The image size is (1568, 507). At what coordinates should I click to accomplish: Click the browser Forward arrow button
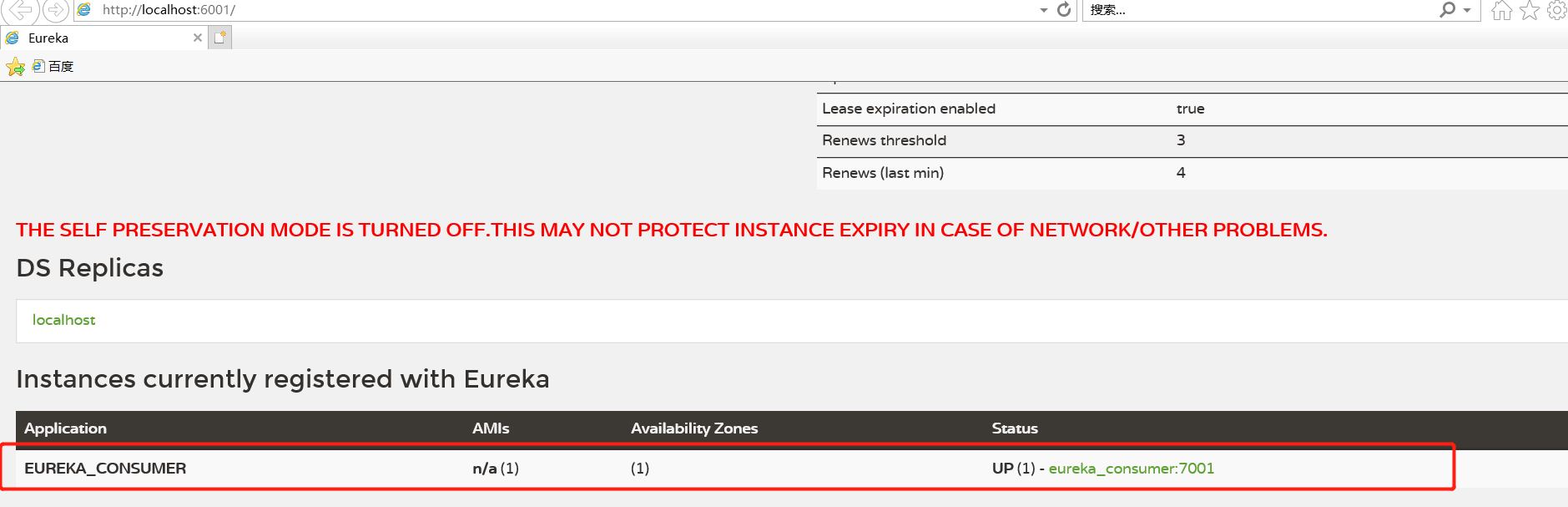55,10
